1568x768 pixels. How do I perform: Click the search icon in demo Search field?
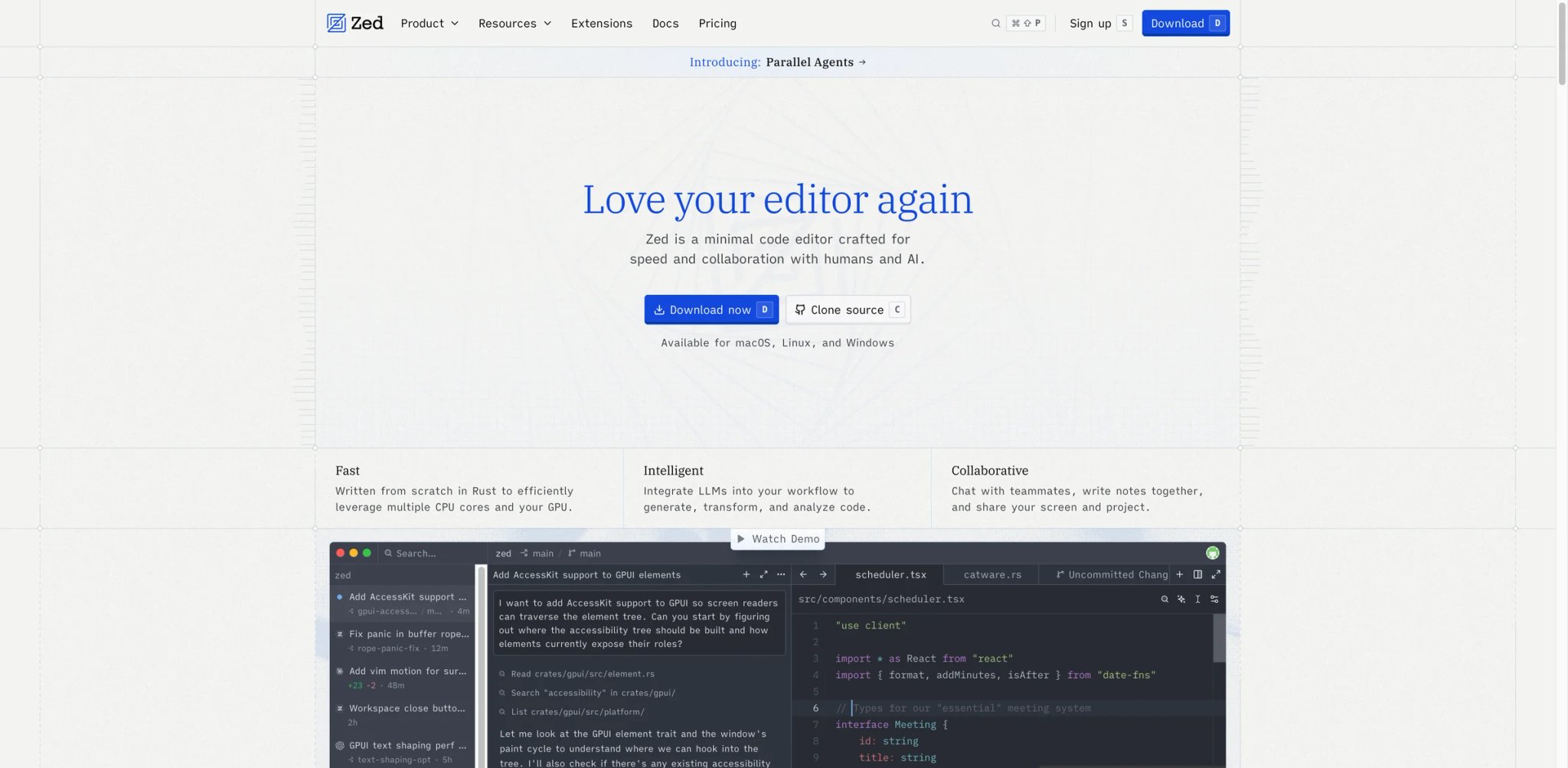pos(388,553)
